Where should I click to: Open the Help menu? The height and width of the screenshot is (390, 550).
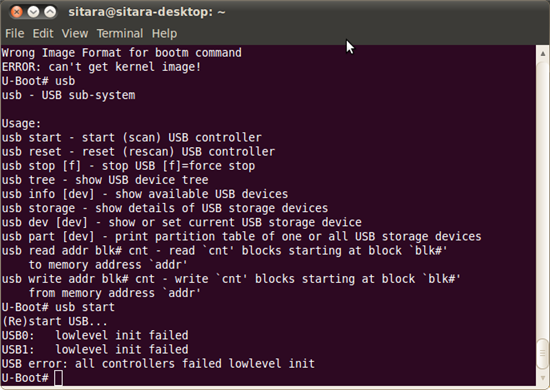point(164,34)
